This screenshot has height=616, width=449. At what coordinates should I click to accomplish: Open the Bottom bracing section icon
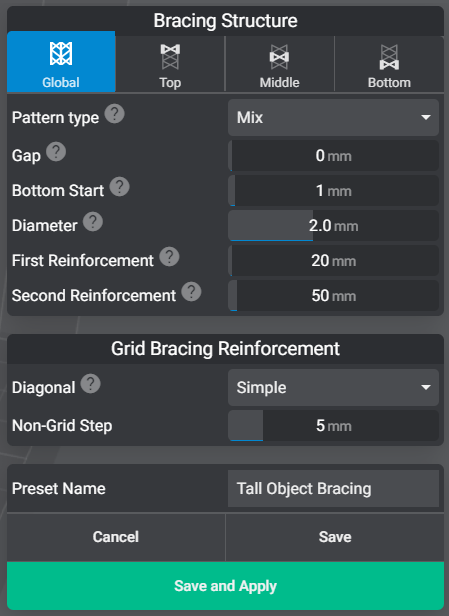tap(389, 57)
